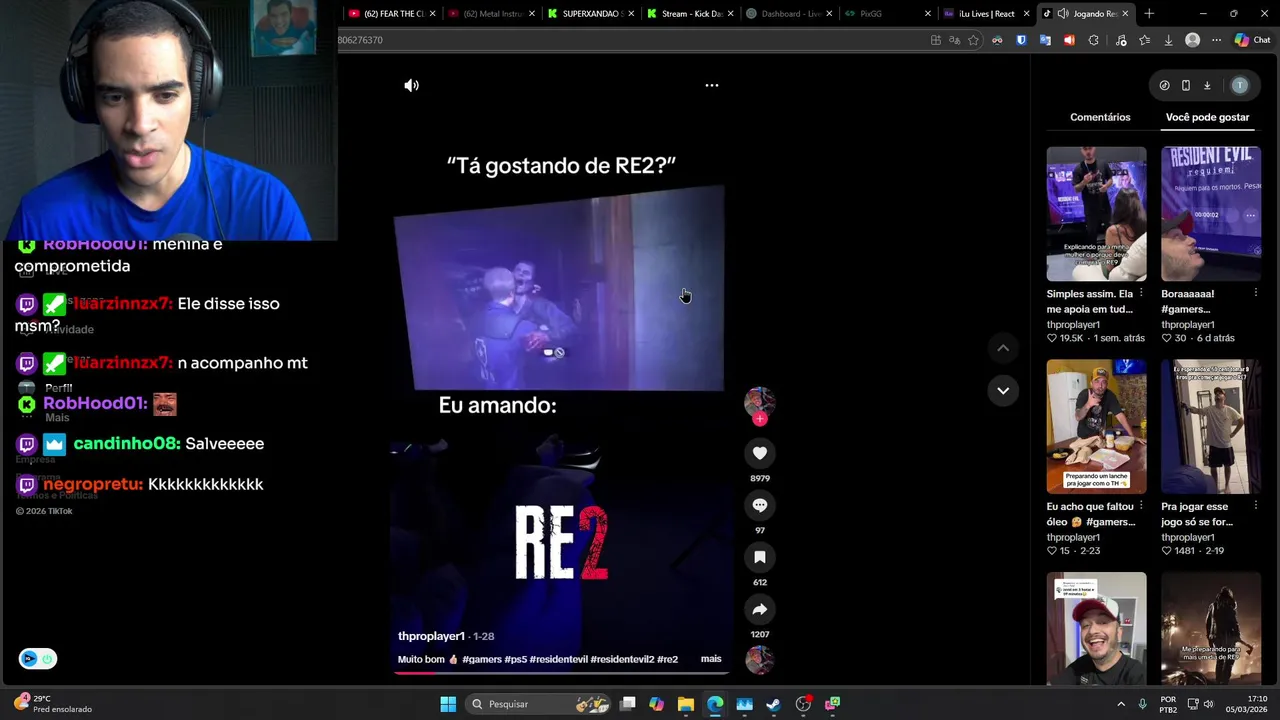Open Bitwarden shield extension icon
Screen dimensions: 1280x720
pos(1021,40)
